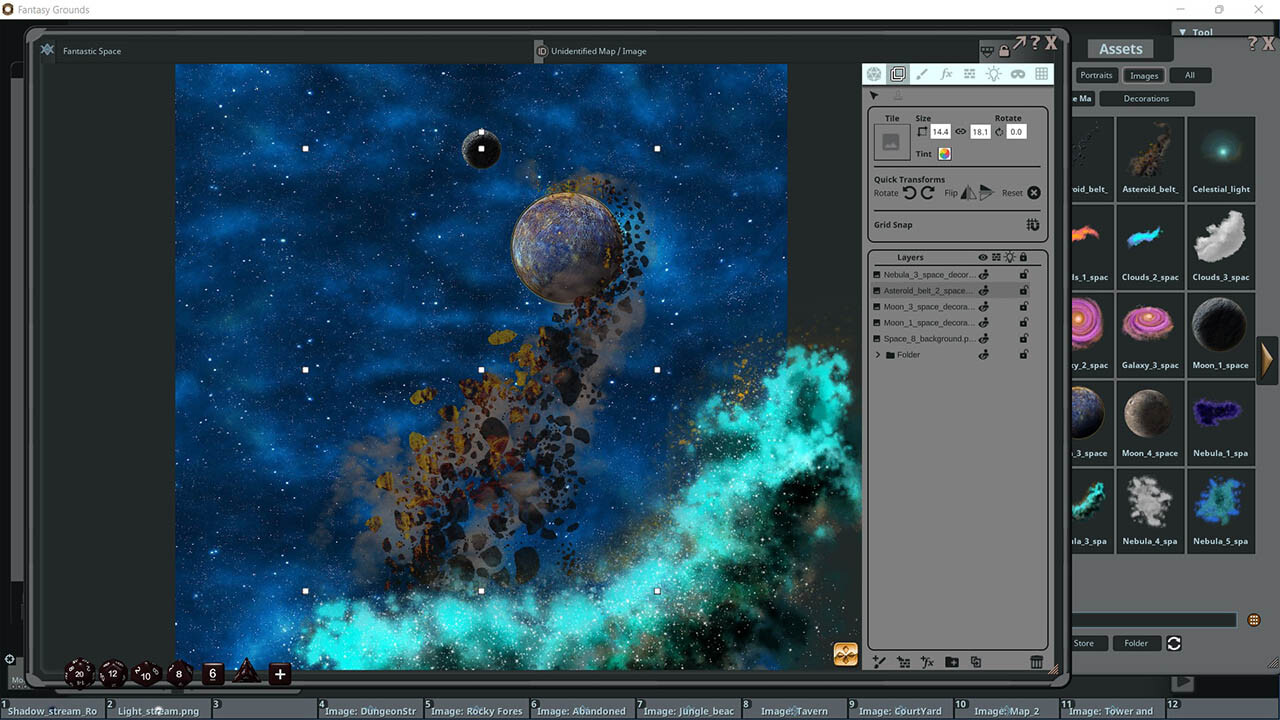Click the Reset icon in Quick Transforms

click(x=1033, y=193)
